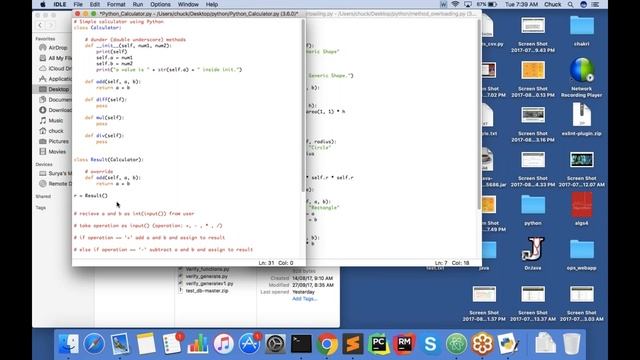Click the clock showing Tue 7:39 AM
Viewport: 640px width, 360px height.
pos(521,4)
